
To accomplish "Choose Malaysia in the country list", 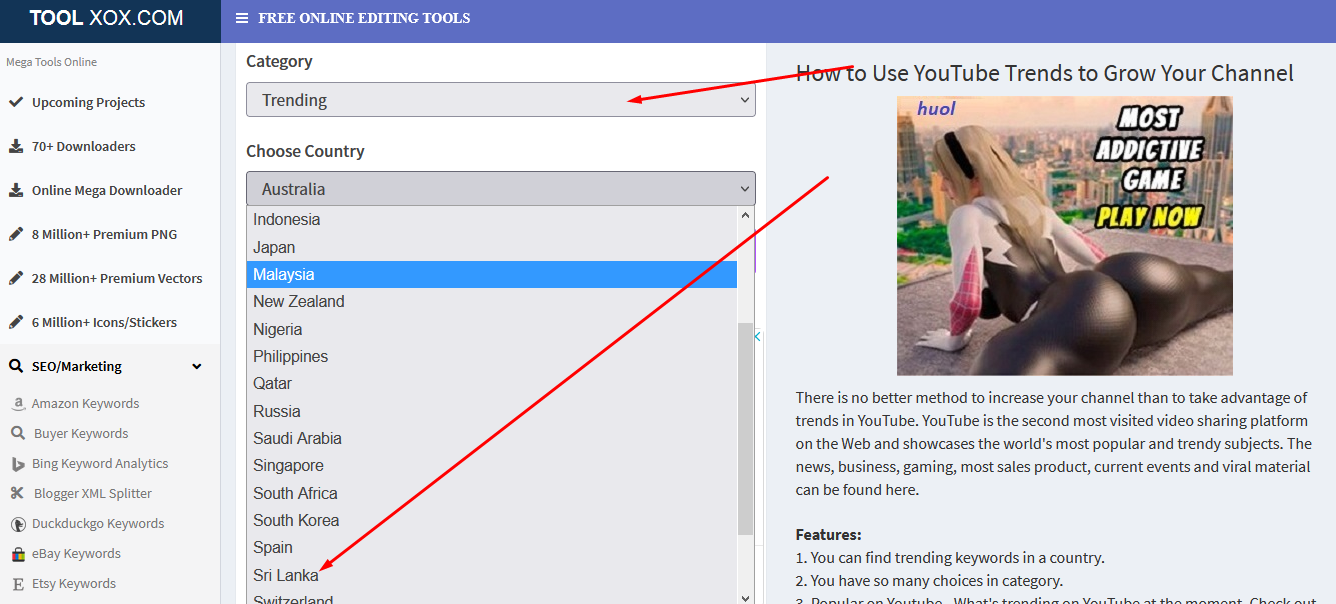I will (492, 274).
